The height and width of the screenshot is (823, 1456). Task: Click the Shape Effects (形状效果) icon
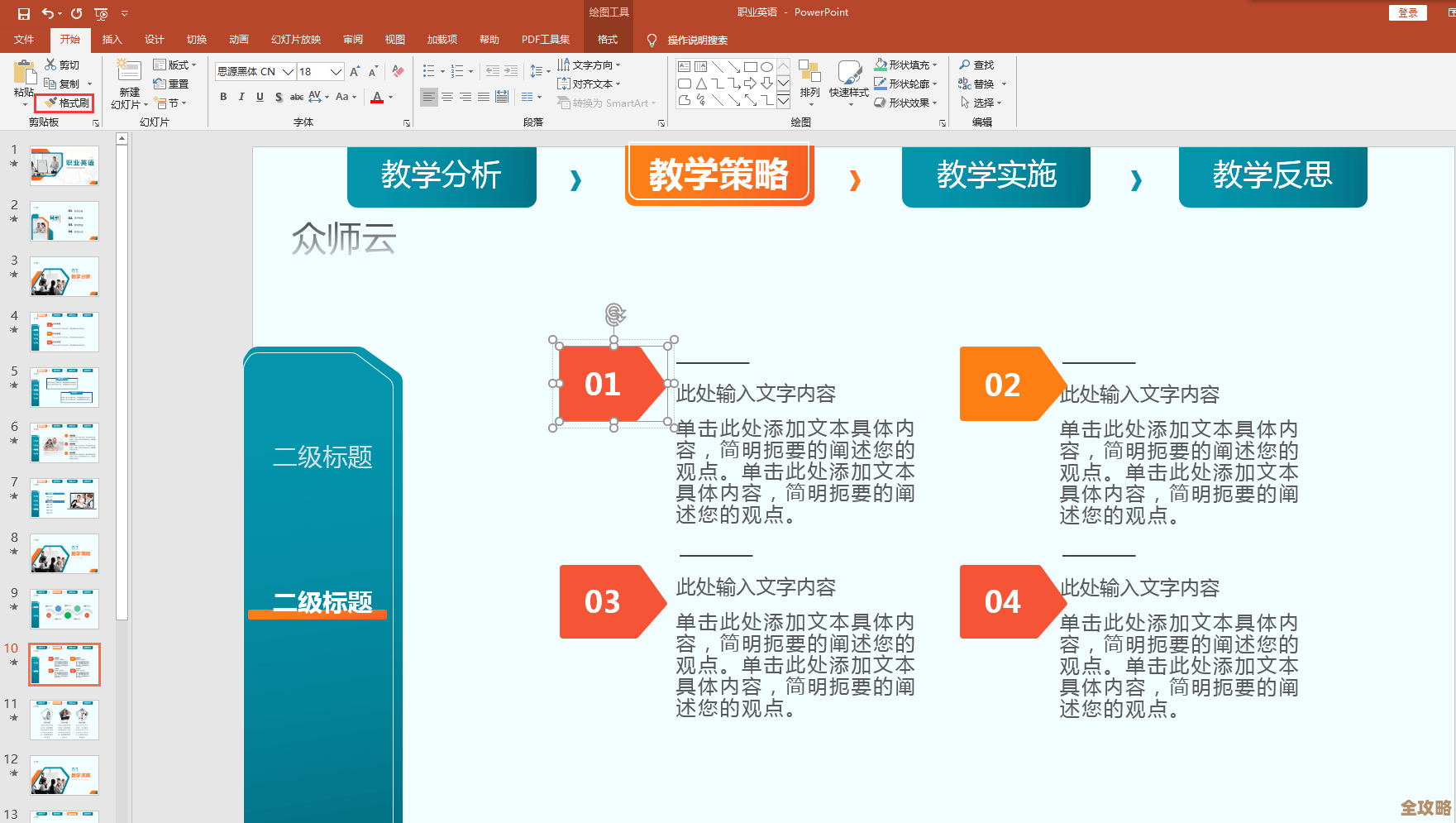point(906,103)
